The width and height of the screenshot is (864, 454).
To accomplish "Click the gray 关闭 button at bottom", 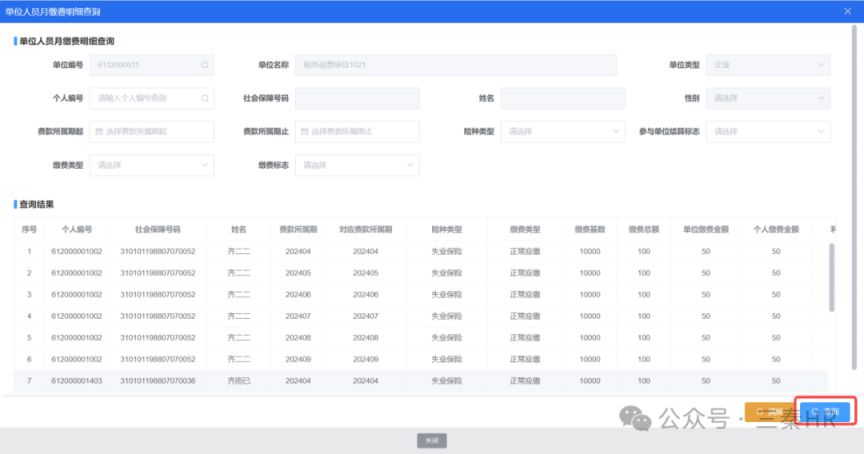I will [432, 440].
